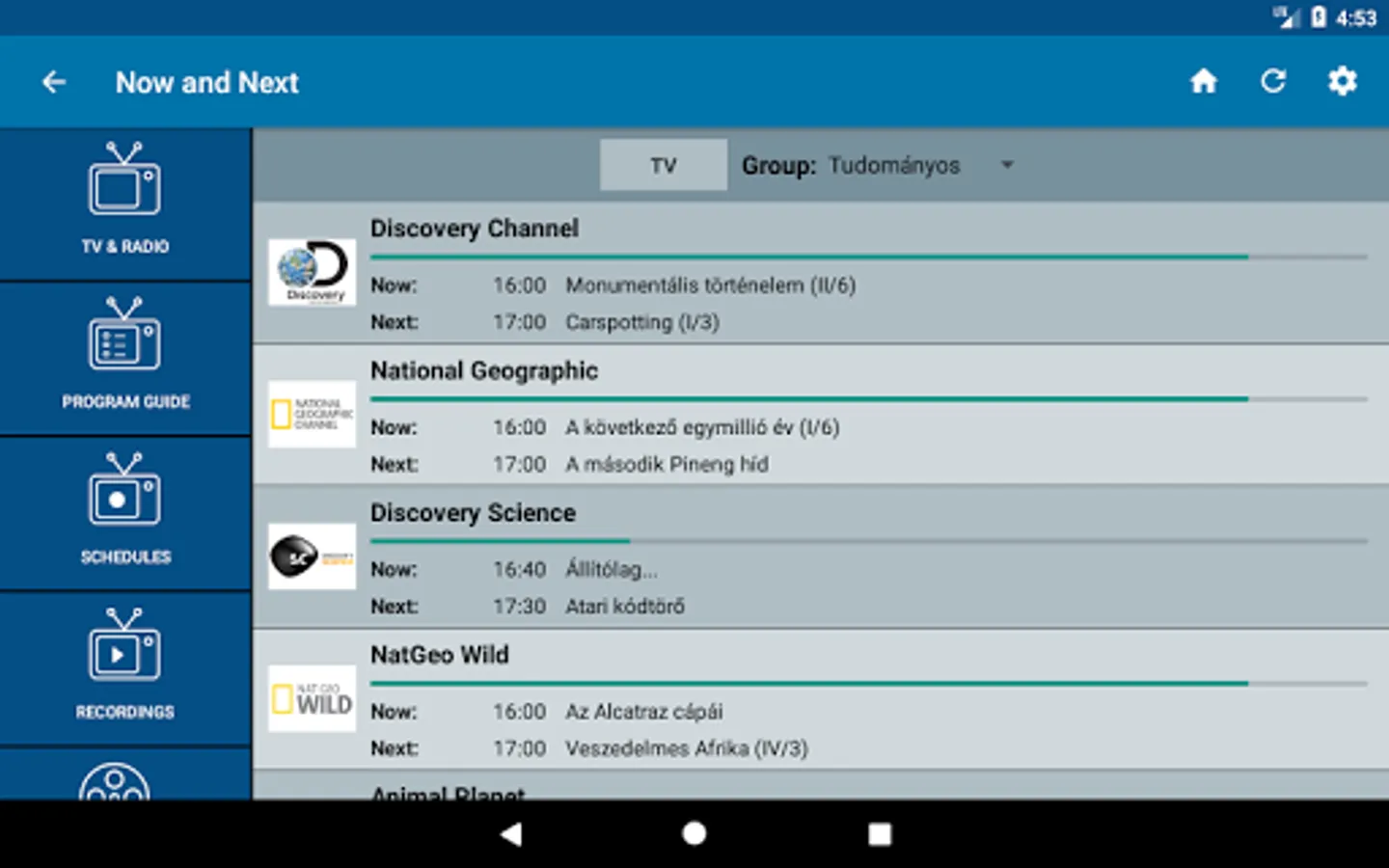This screenshot has height=868, width=1389.
Task: Select Monumentális történelem (II/6) program
Action: (x=711, y=285)
